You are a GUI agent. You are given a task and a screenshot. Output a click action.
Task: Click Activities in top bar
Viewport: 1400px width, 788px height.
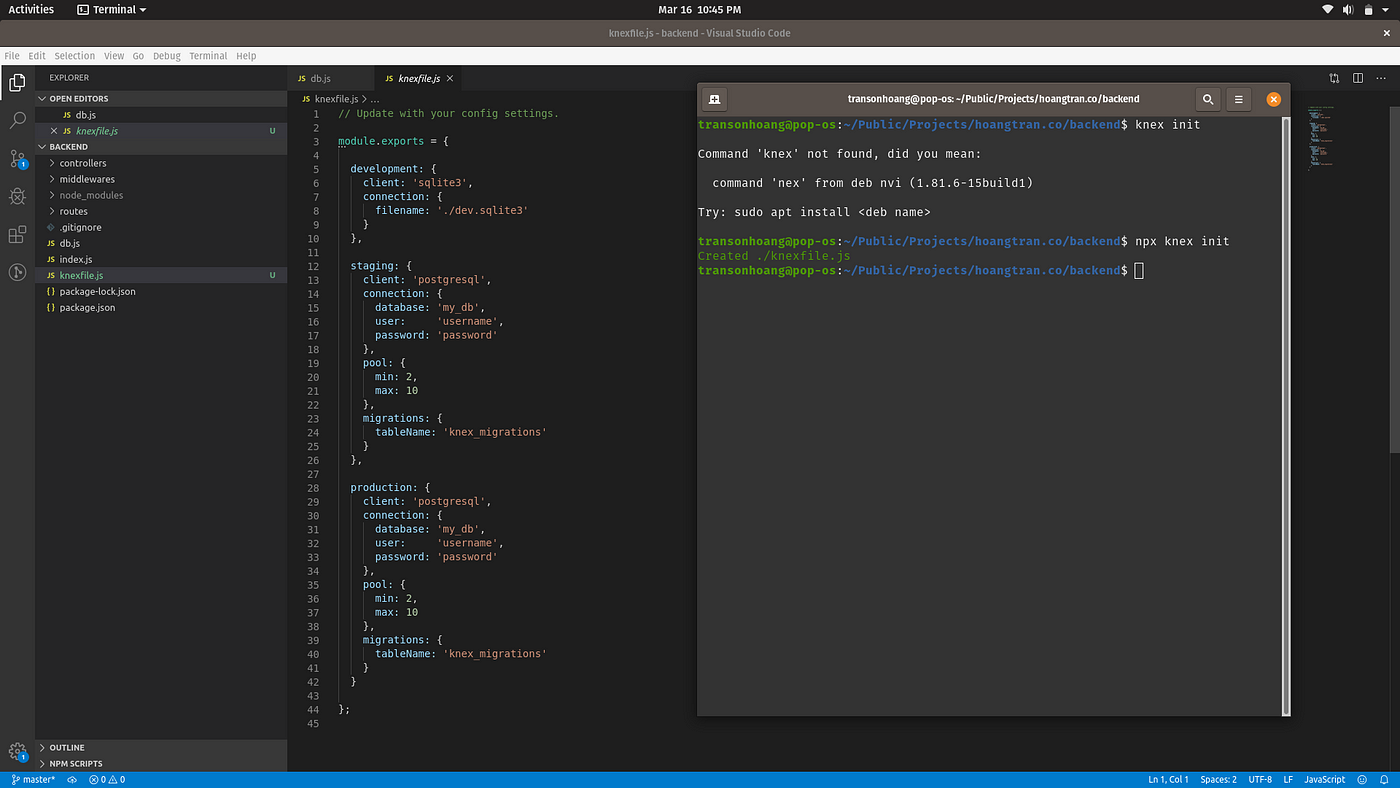click(31, 9)
